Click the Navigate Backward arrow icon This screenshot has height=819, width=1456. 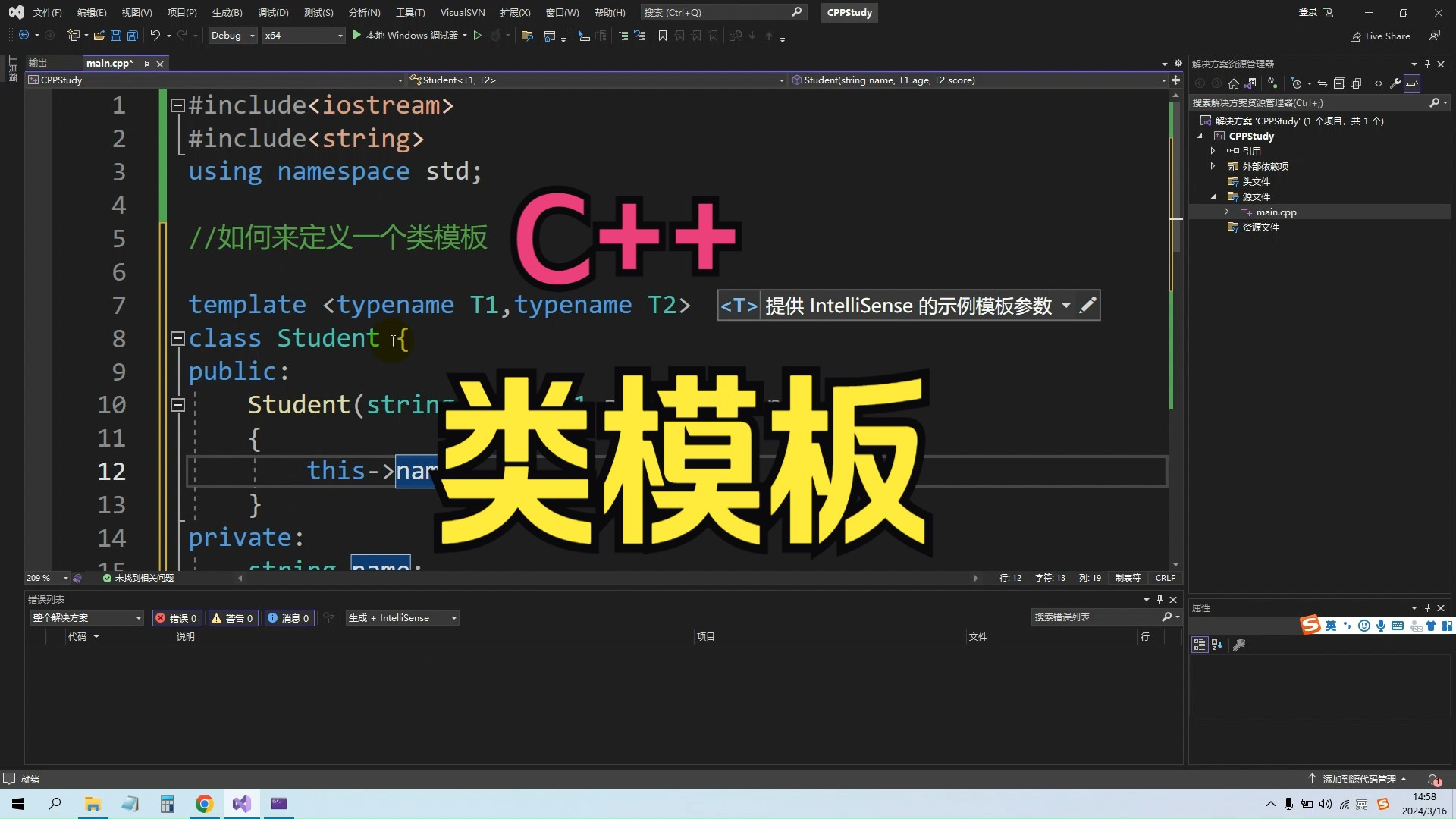(x=24, y=36)
